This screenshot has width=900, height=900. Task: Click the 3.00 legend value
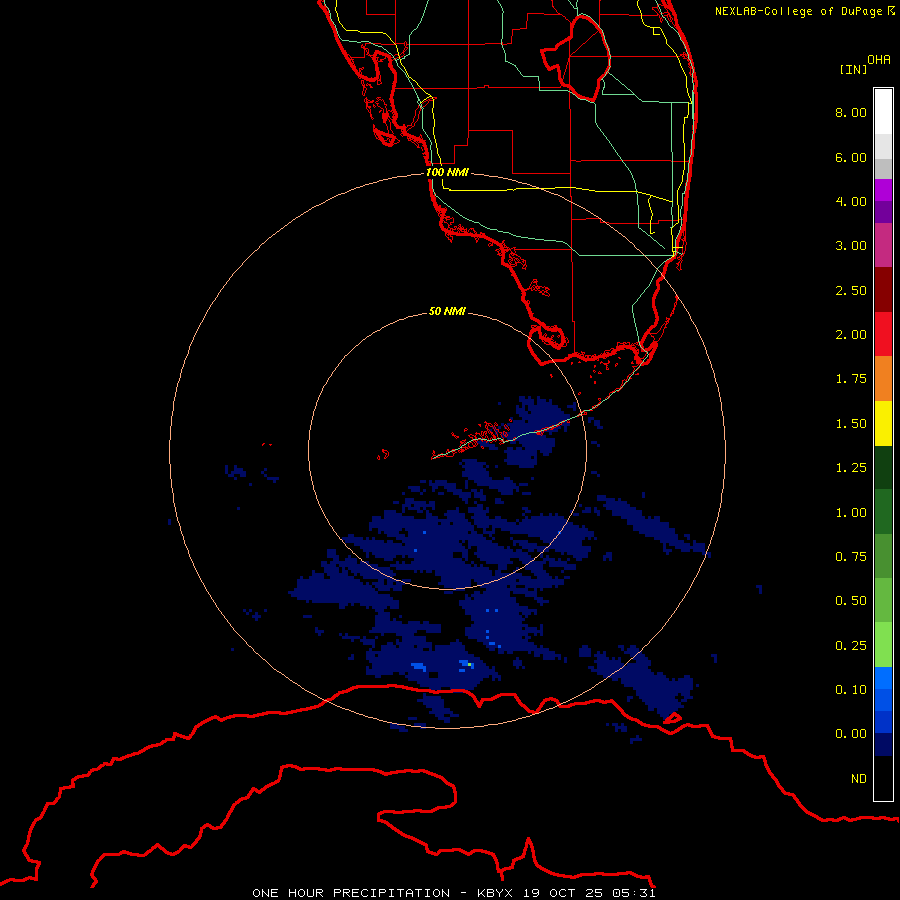pos(851,246)
